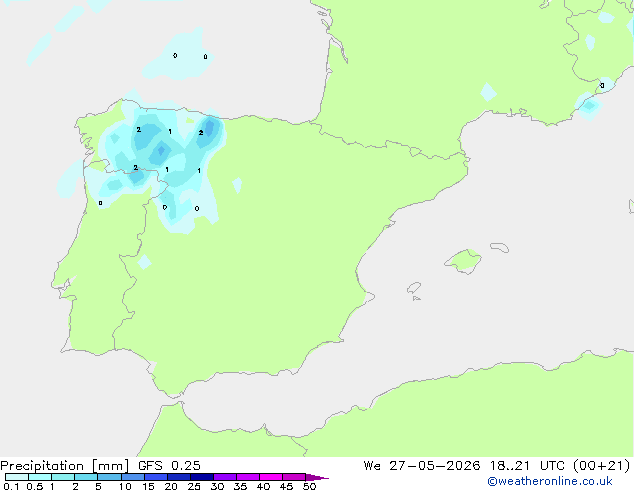Click the legend label '45'
The height and width of the screenshot is (490, 634).
(286, 486)
